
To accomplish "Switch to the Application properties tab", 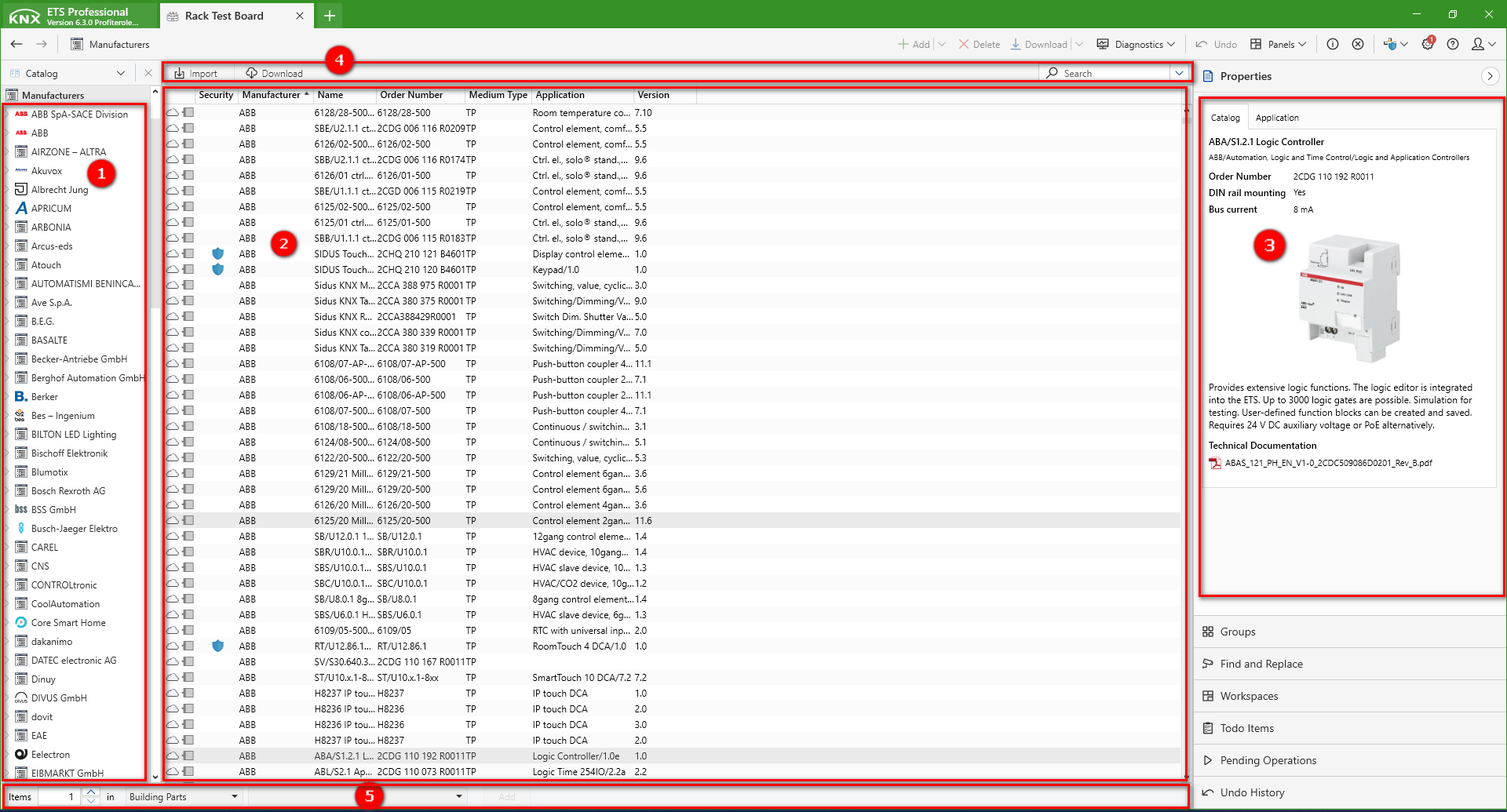I will pyautogui.click(x=1276, y=118).
